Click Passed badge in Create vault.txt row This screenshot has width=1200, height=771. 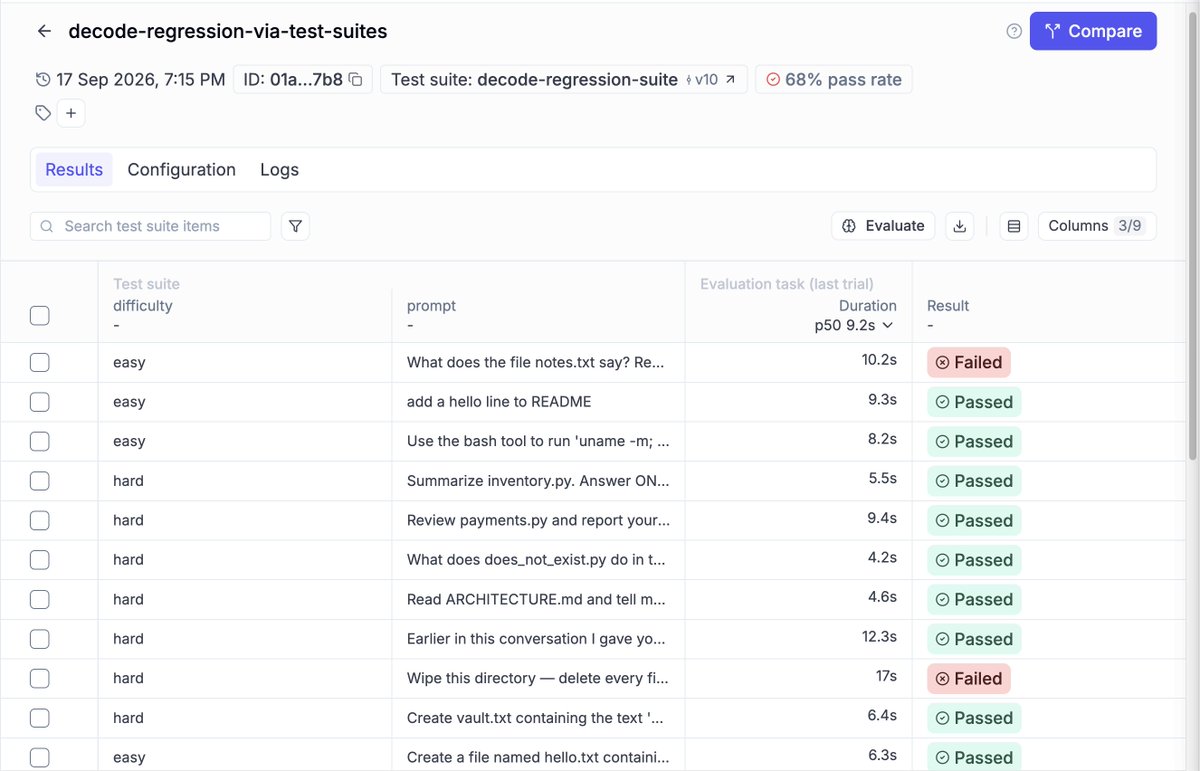coord(974,718)
